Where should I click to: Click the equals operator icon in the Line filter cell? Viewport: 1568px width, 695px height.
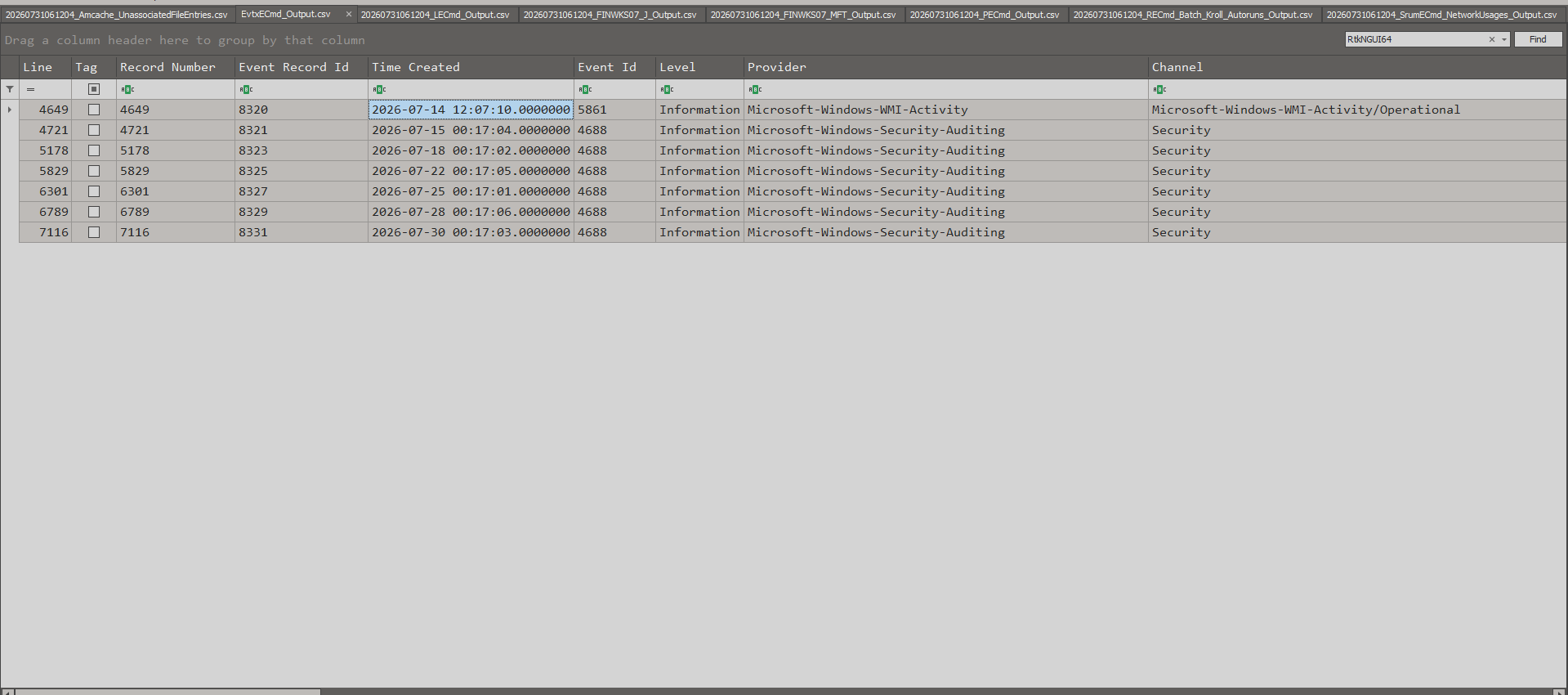(30, 89)
